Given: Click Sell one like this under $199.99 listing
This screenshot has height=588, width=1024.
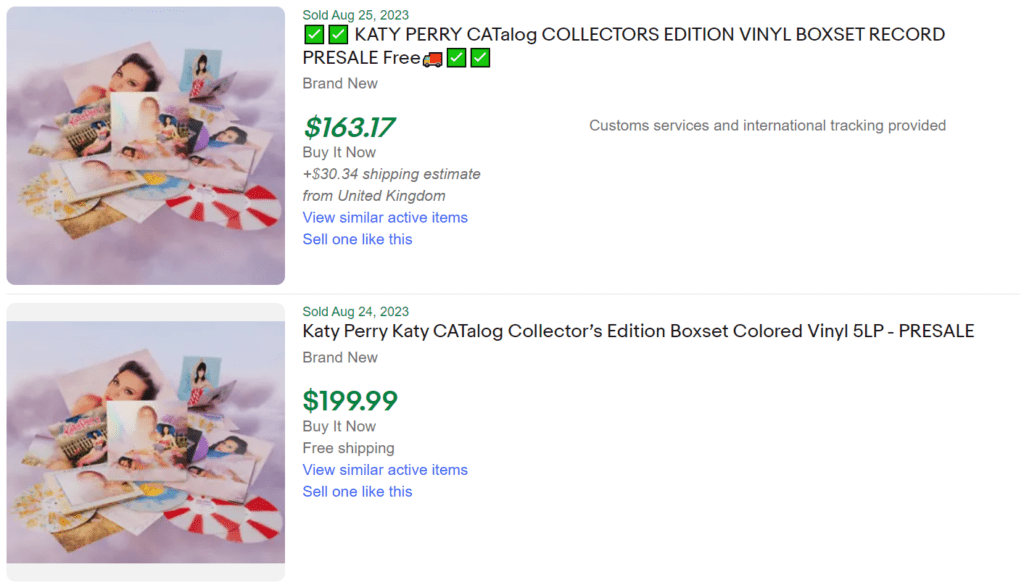Looking at the screenshot, I should pos(357,491).
